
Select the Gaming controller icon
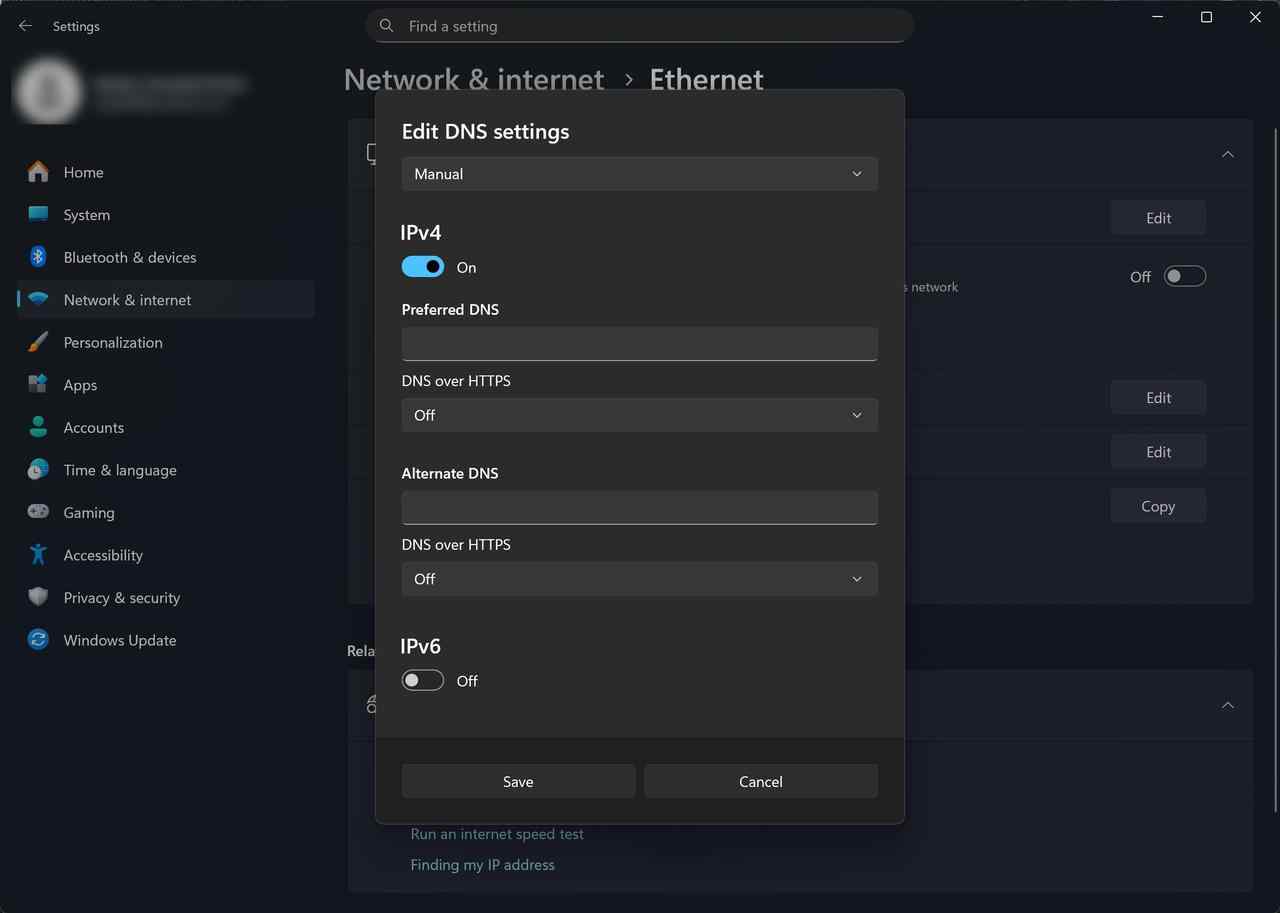coord(38,512)
